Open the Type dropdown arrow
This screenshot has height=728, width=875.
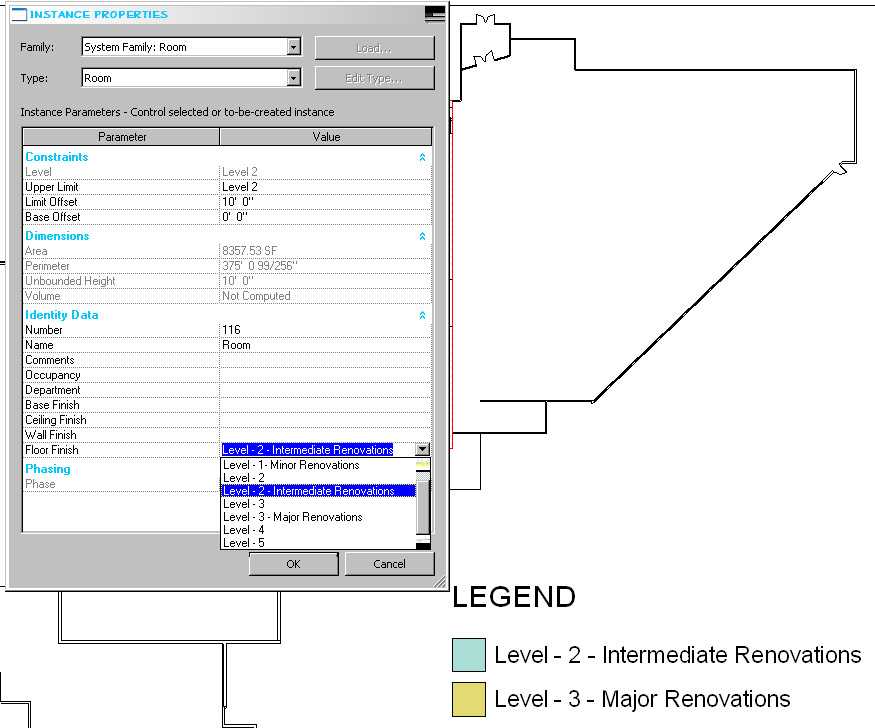click(294, 78)
